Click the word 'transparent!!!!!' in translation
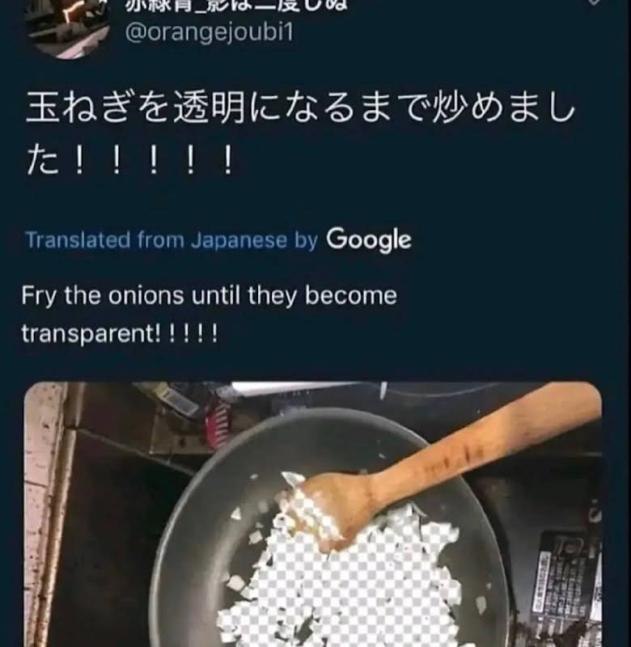 [119, 333]
